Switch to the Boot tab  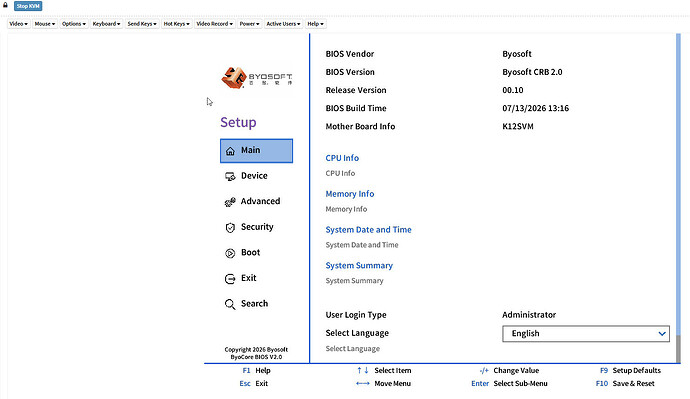(257, 253)
